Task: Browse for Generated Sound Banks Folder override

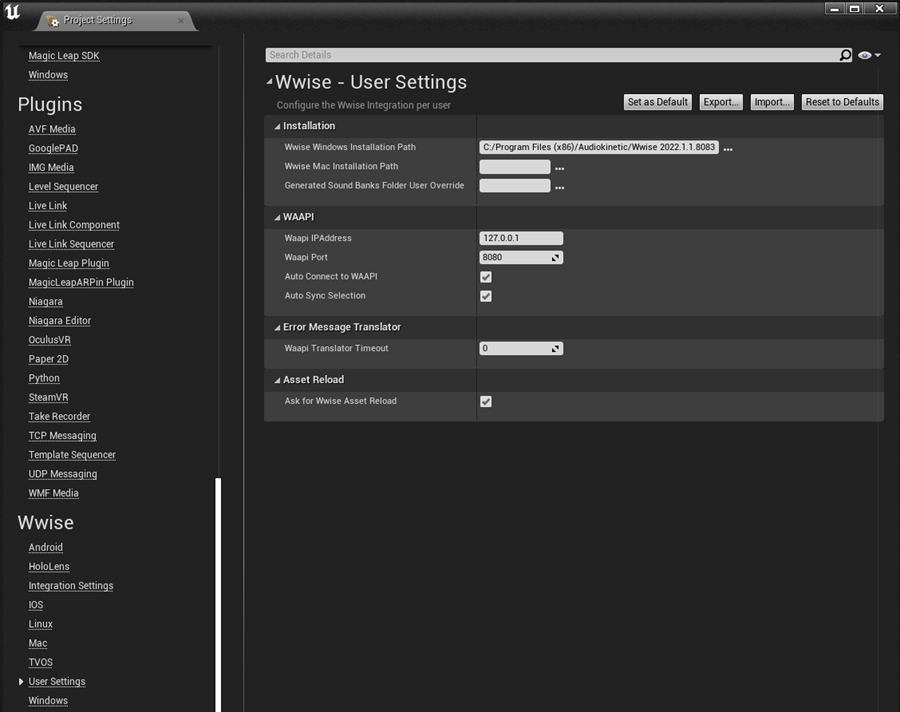Action: [x=560, y=187]
